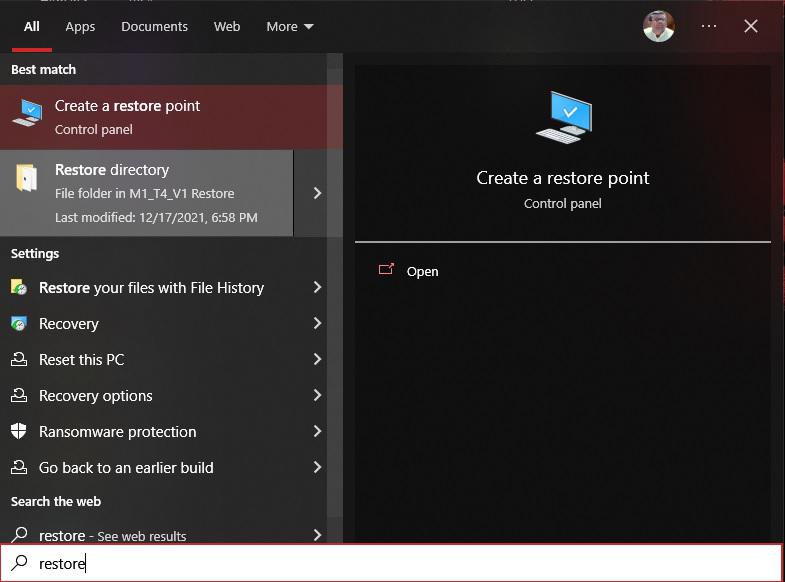The image size is (785, 582).
Task: Click the Last modified: 12/17/2021, 6:58 PM text
Action: tap(156, 218)
